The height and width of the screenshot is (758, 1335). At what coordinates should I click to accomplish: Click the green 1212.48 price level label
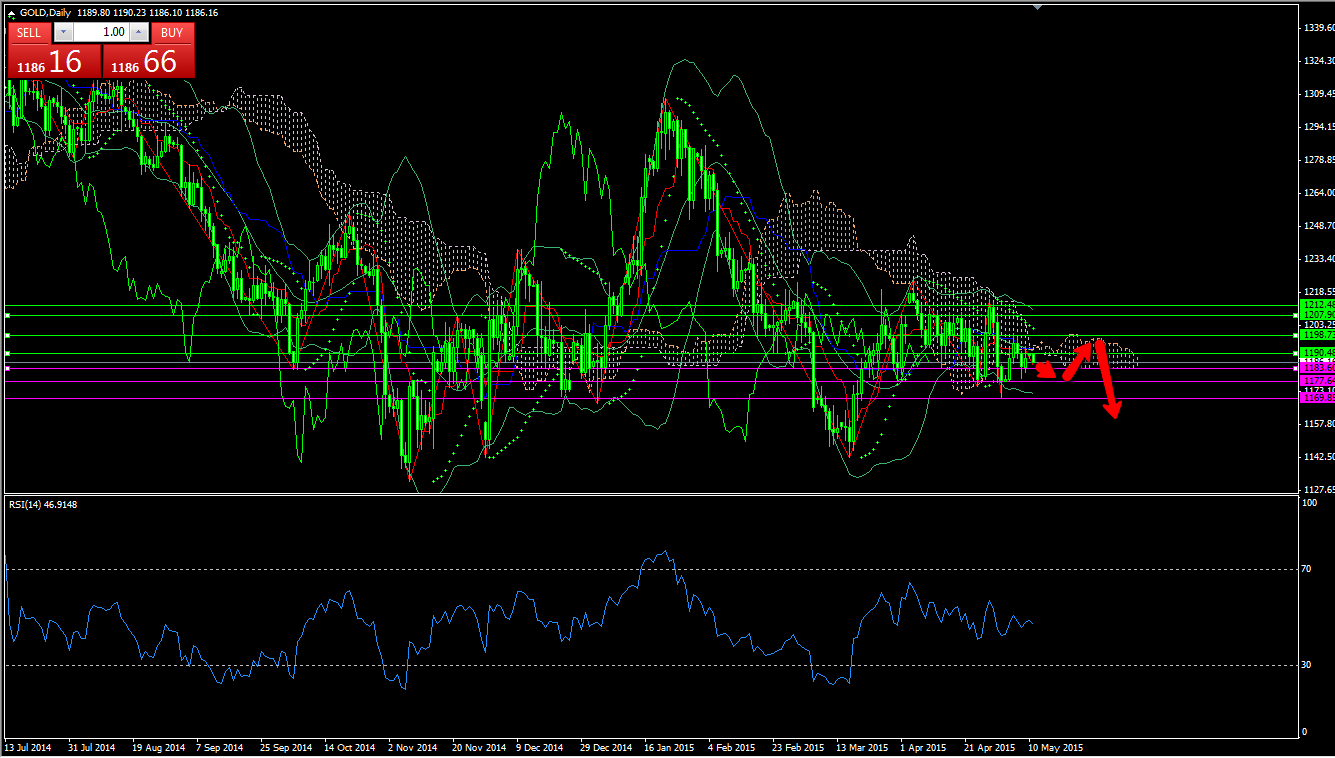click(1315, 304)
